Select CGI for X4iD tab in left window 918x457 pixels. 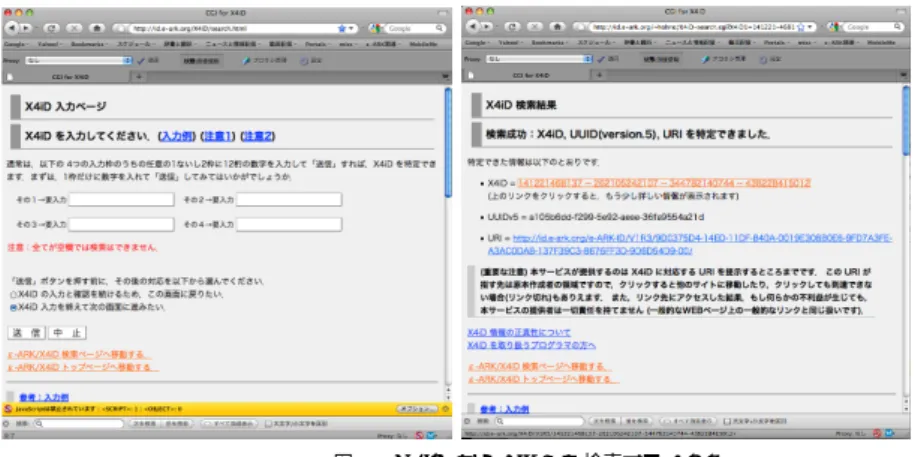71,77
